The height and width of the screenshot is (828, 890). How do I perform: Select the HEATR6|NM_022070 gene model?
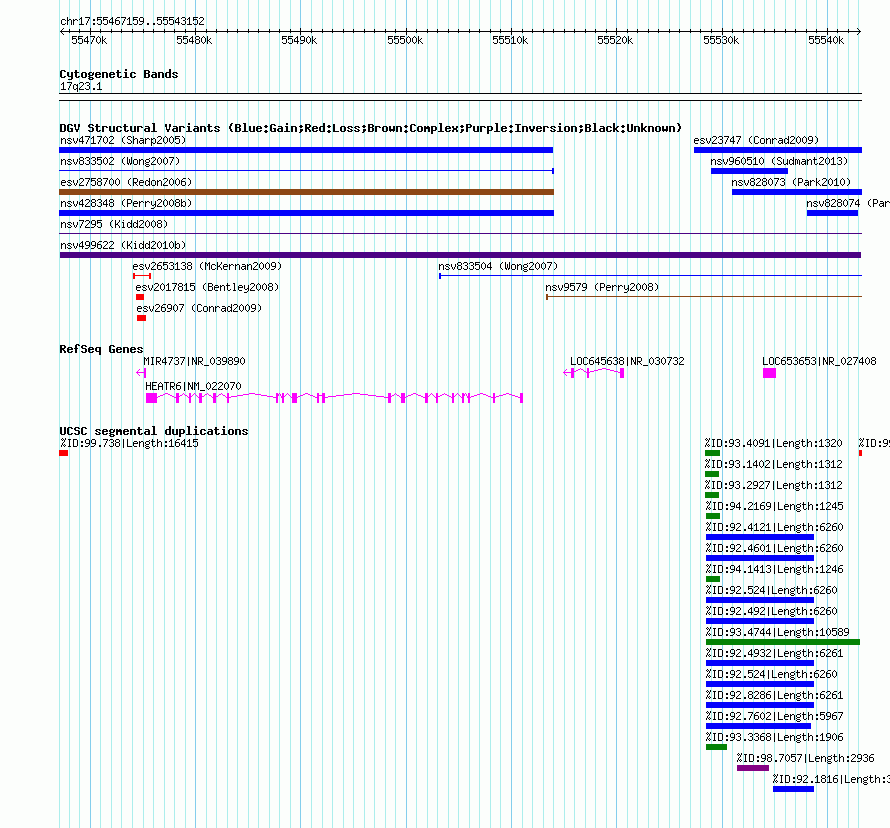pos(334,398)
